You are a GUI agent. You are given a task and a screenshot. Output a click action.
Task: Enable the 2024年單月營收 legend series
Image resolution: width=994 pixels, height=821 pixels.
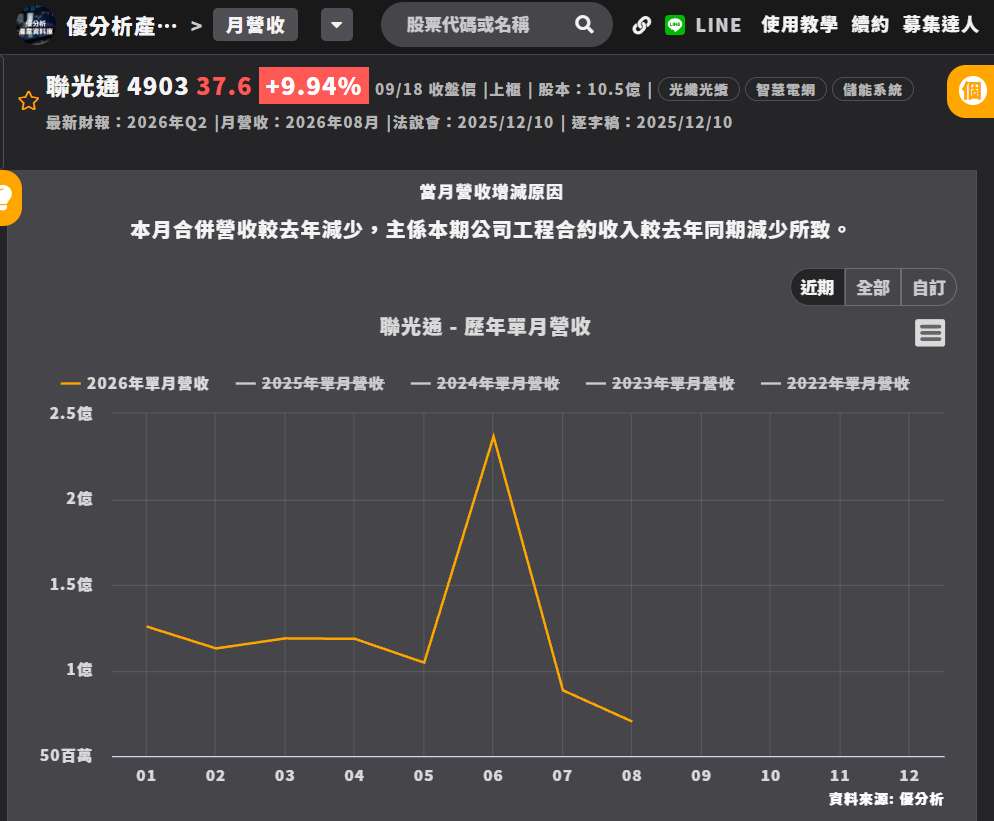click(485, 384)
